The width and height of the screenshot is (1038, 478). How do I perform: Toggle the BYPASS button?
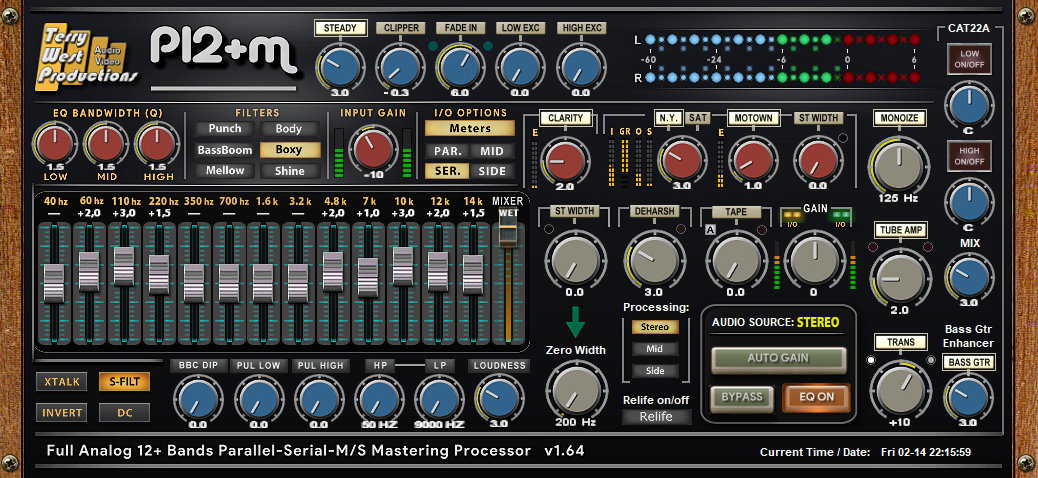click(x=742, y=397)
